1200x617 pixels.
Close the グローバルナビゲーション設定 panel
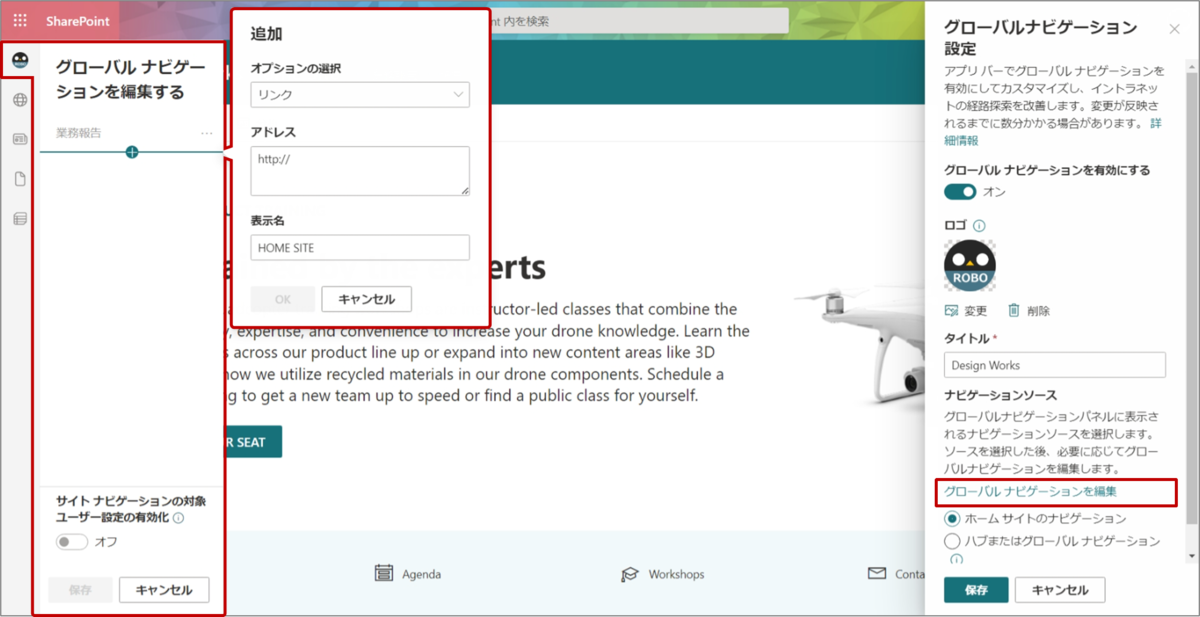[x=1174, y=29]
